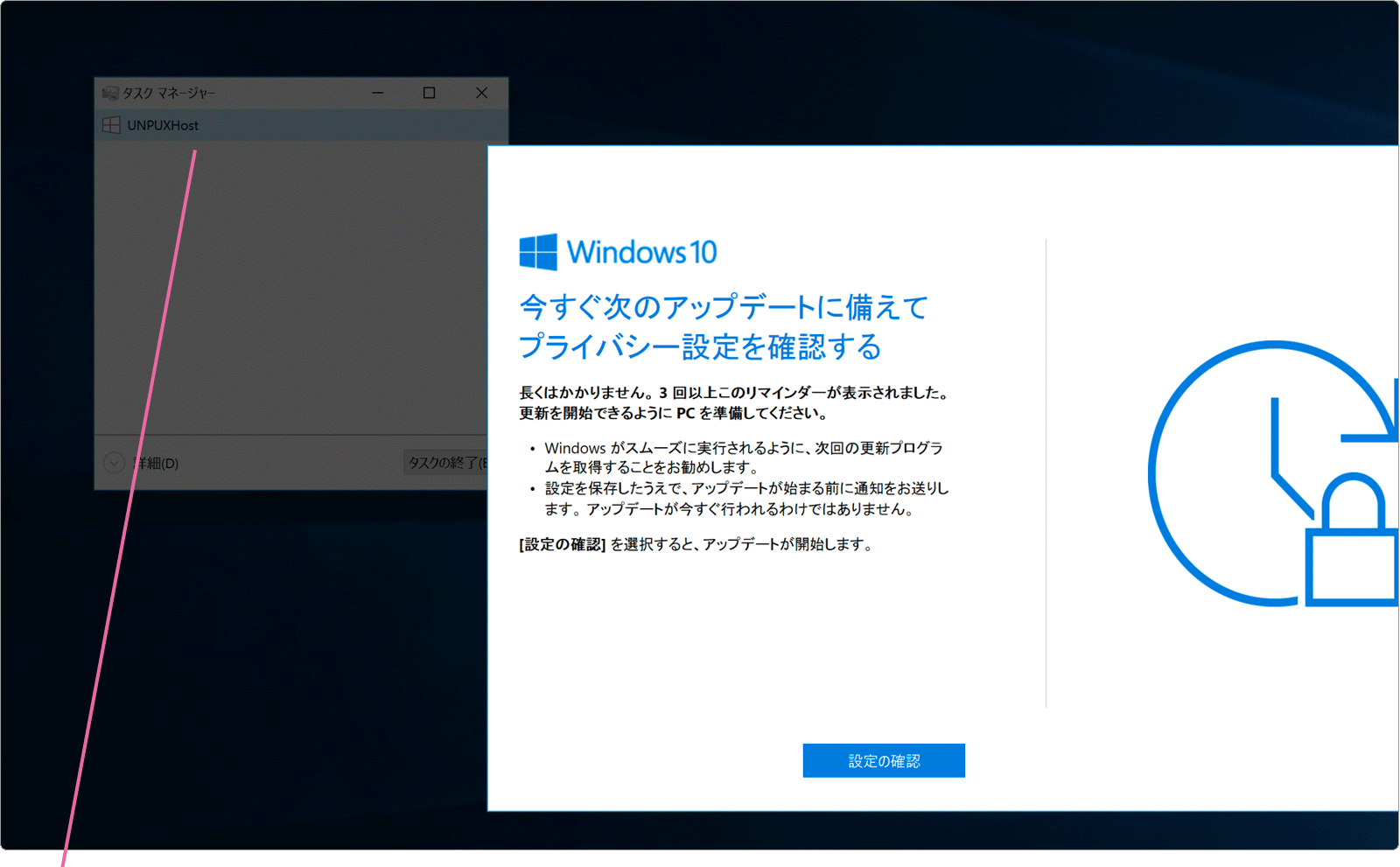This screenshot has width=1400, height=867.
Task: Click タスクの終了 button in Task Manager
Action: coord(445,463)
